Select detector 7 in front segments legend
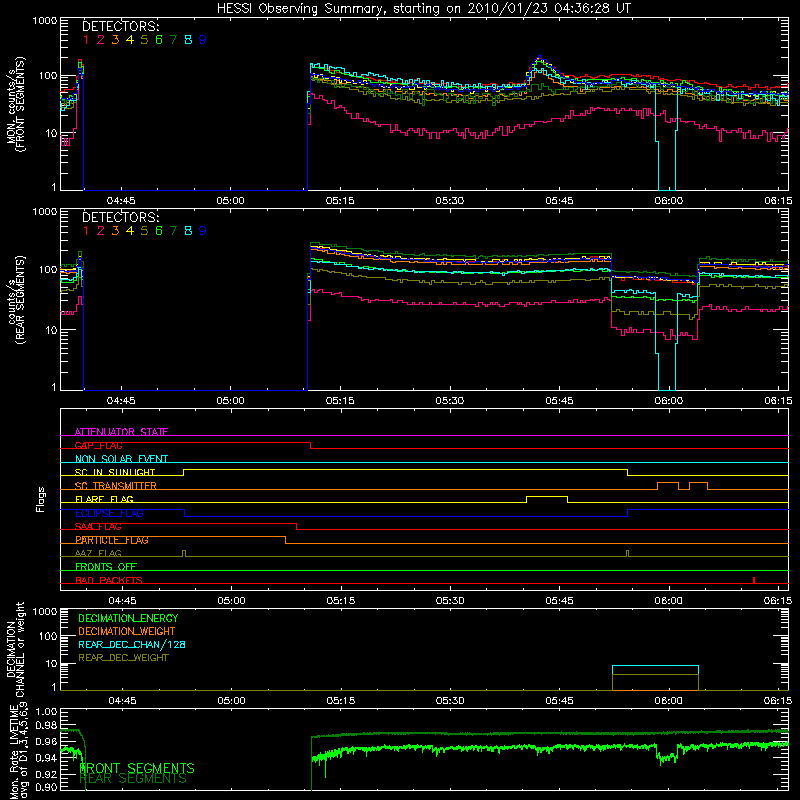This screenshot has height=800, width=800. [173, 40]
